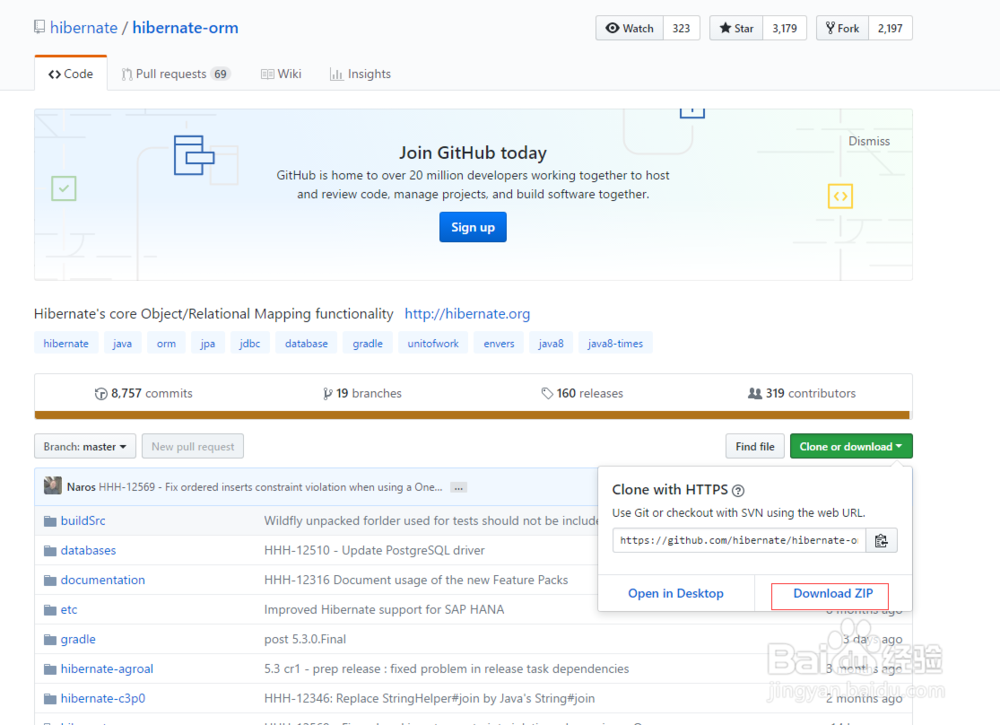Fork the repository

pyautogui.click(x=842, y=28)
